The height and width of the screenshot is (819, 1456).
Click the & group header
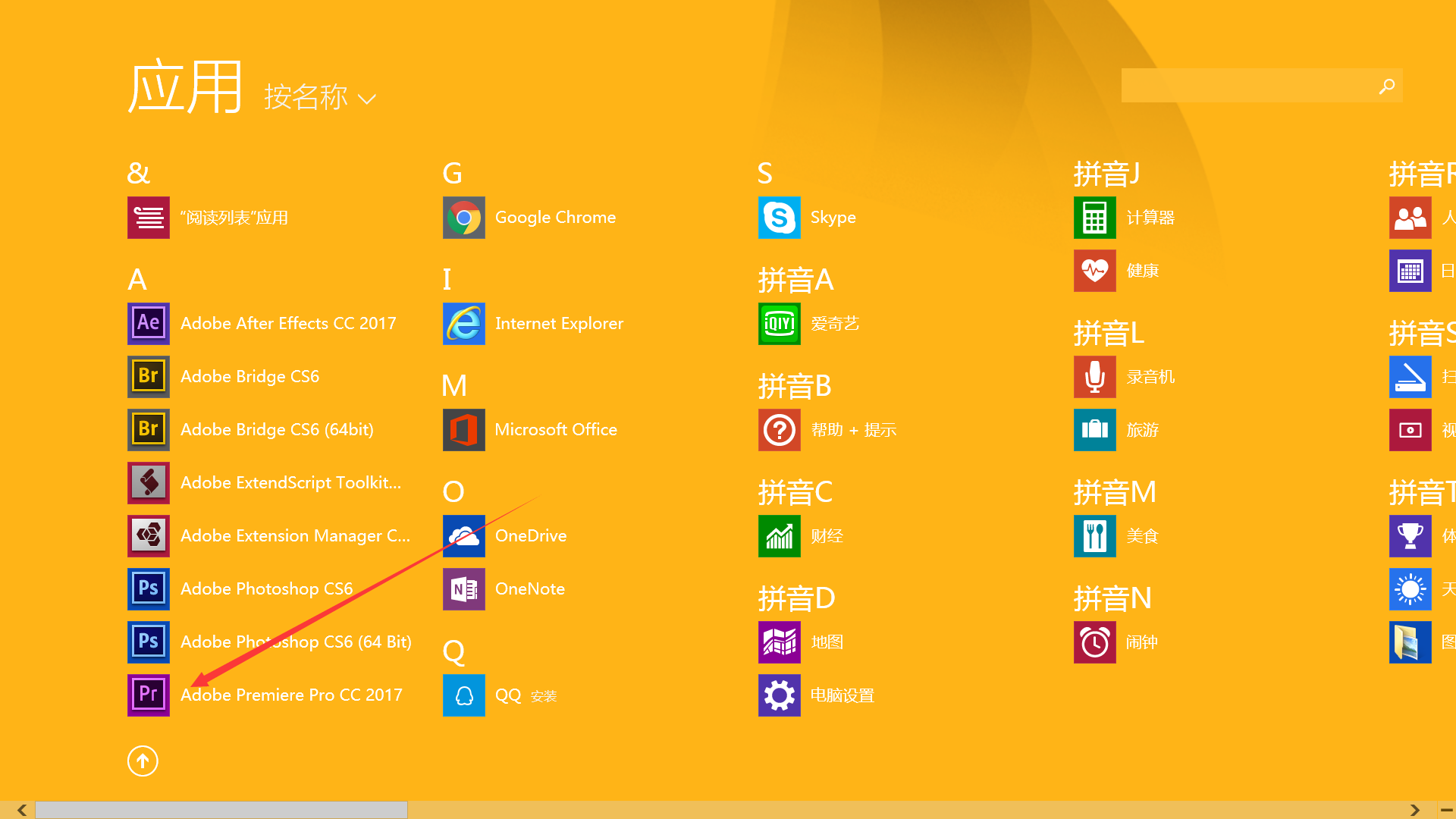[x=139, y=174]
